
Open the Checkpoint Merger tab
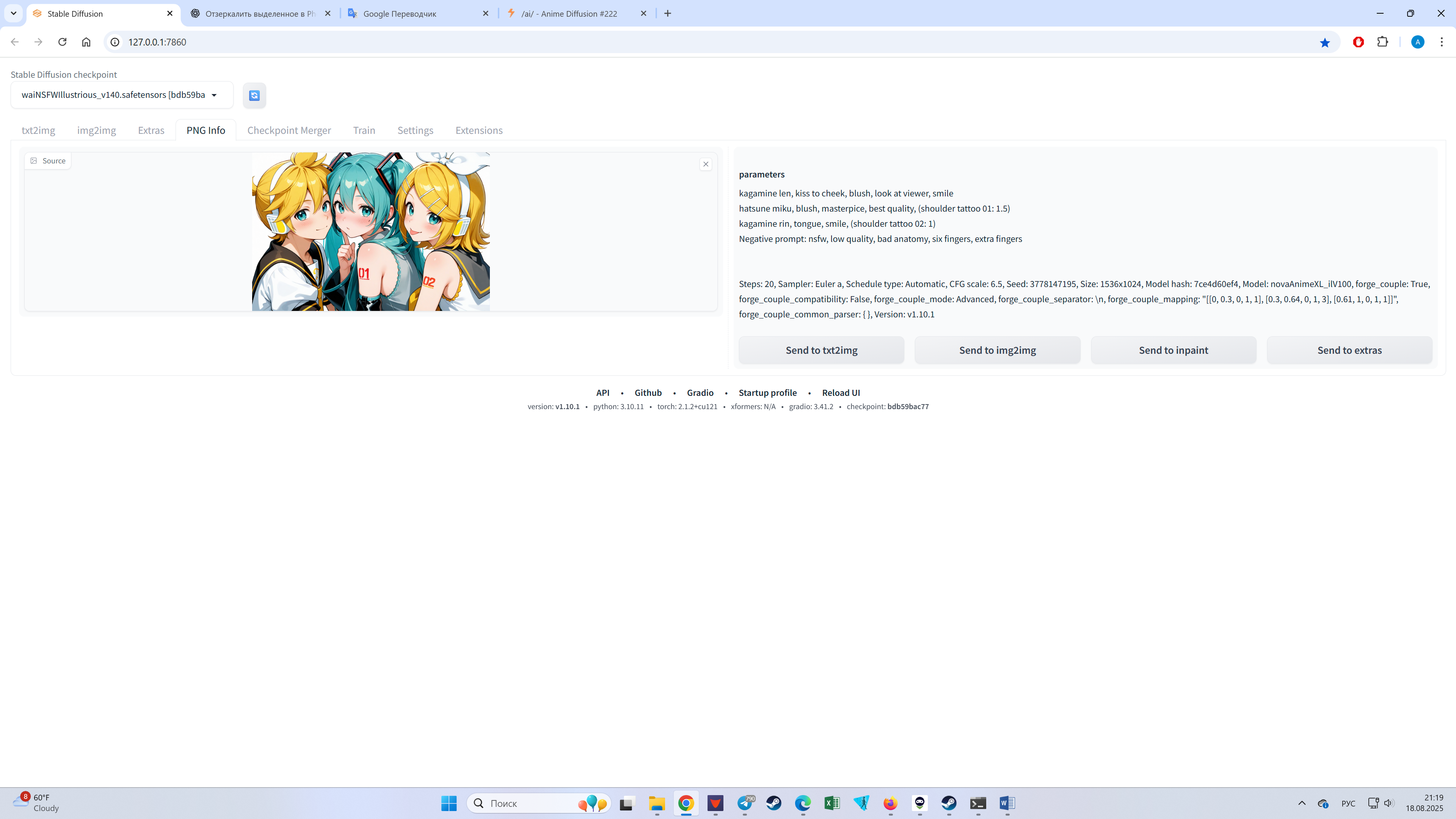[x=289, y=130]
